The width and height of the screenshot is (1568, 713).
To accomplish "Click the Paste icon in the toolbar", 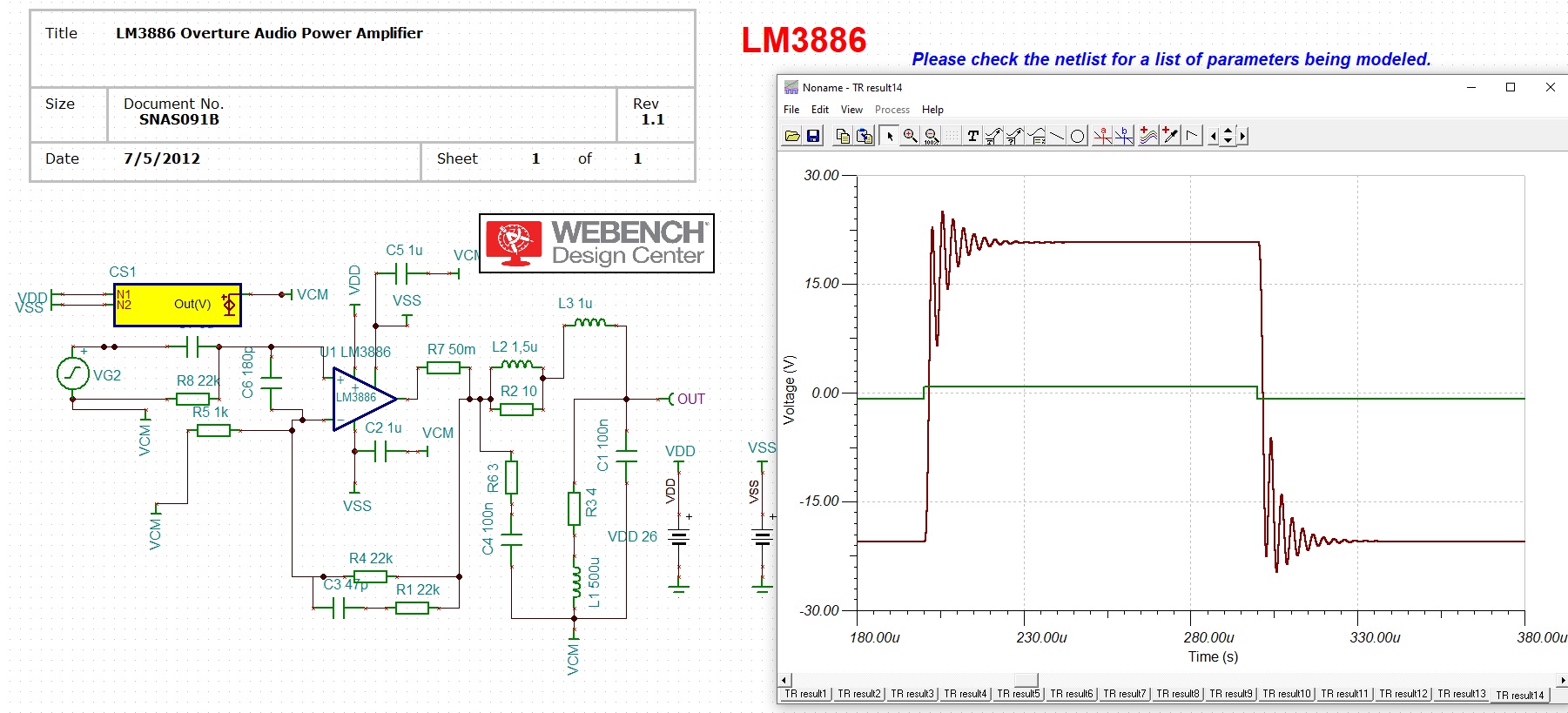I will [x=864, y=136].
